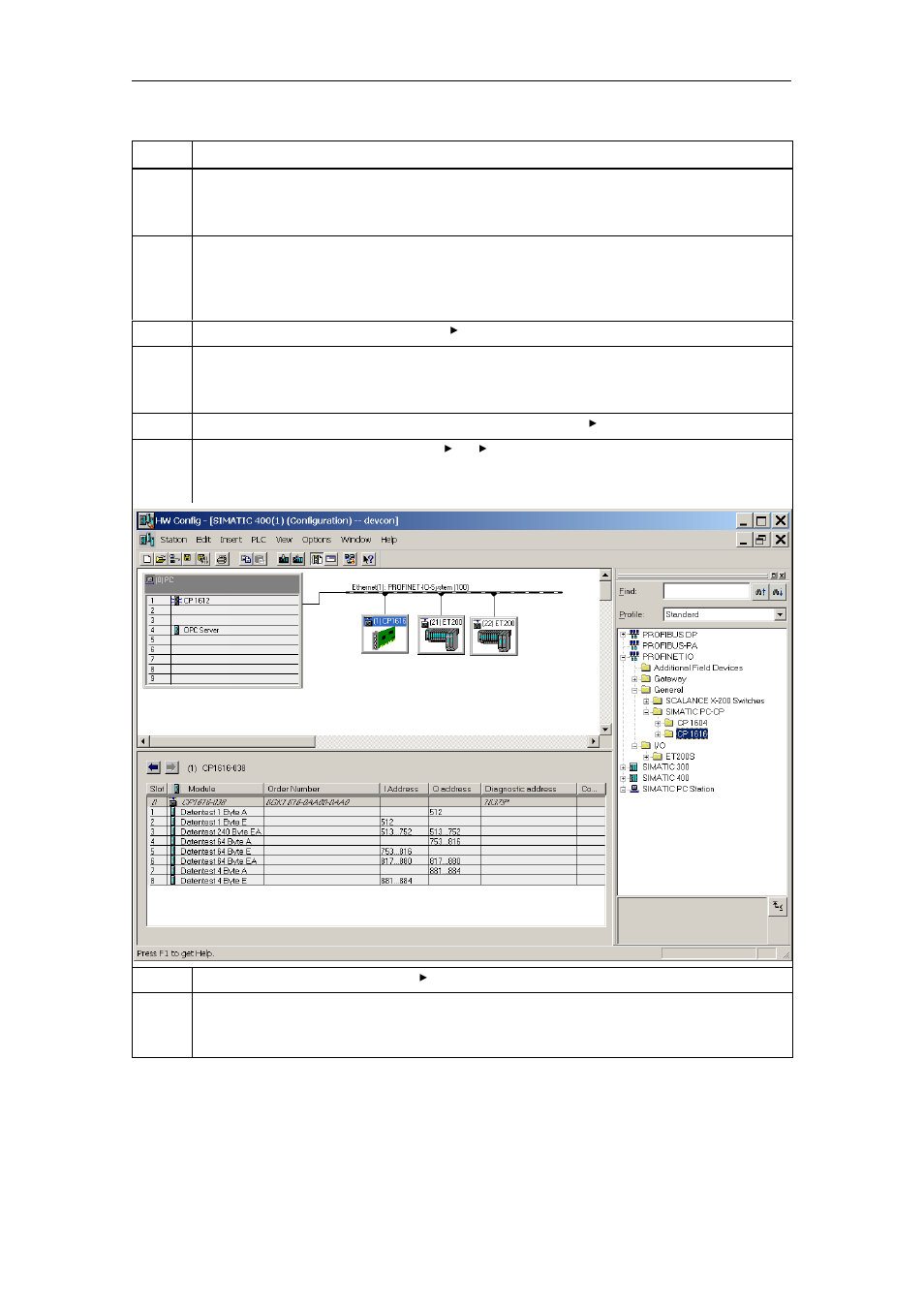This screenshot has width=924, height=1309.
Task: Collapse the SIMATIC PC-CP folder node
Action: pyautogui.click(x=646, y=712)
